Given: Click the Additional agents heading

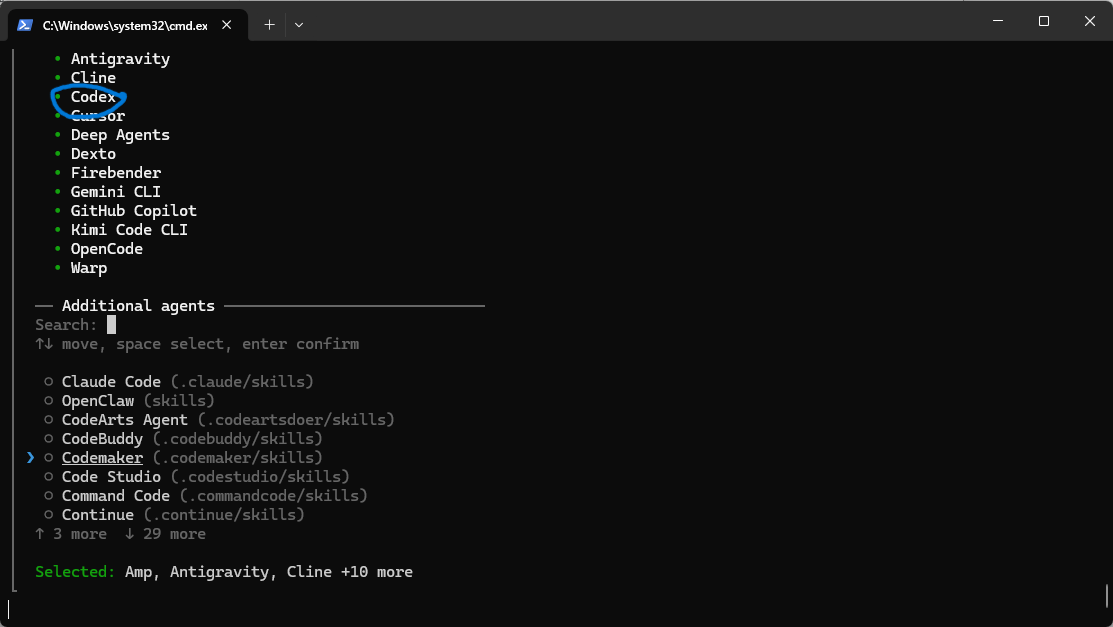Looking at the screenshot, I should (x=138, y=306).
